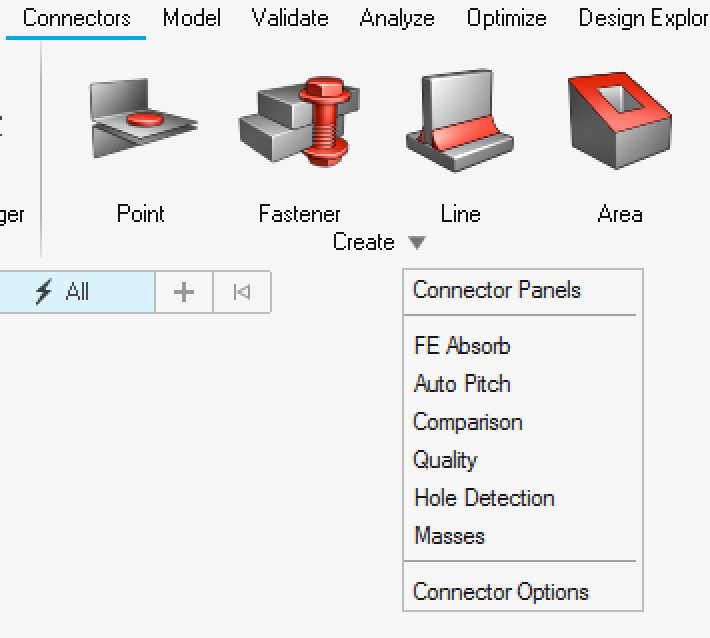Switch to the Model tab
Image resolution: width=710 pixels, height=638 pixels.
(x=192, y=19)
